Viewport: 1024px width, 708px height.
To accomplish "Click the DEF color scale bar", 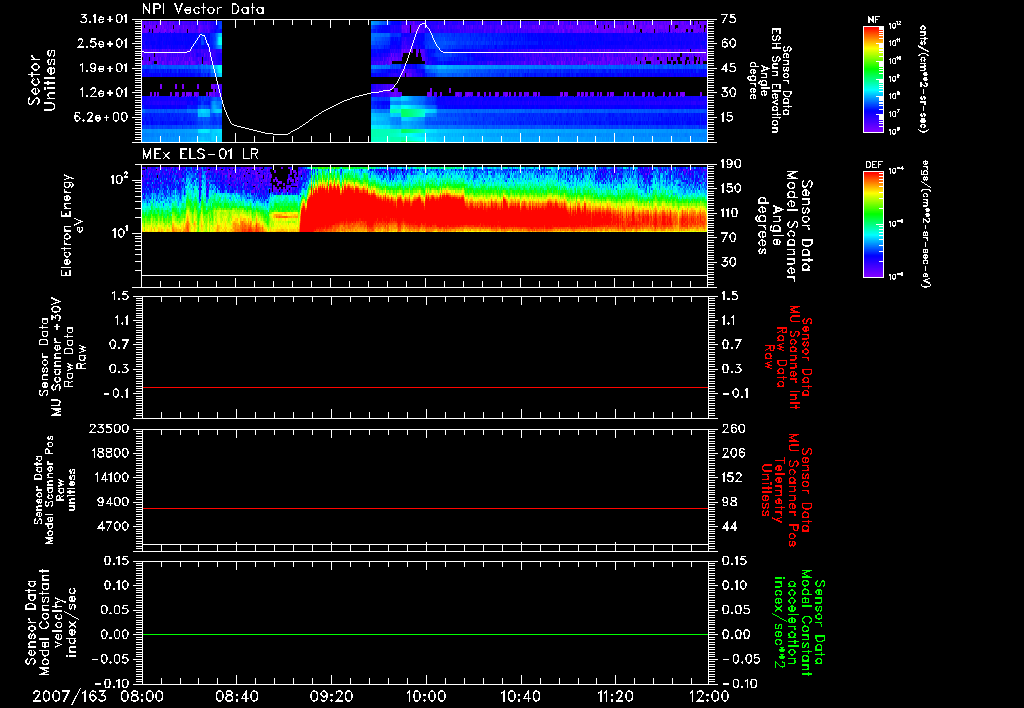I will pos(874,224).
